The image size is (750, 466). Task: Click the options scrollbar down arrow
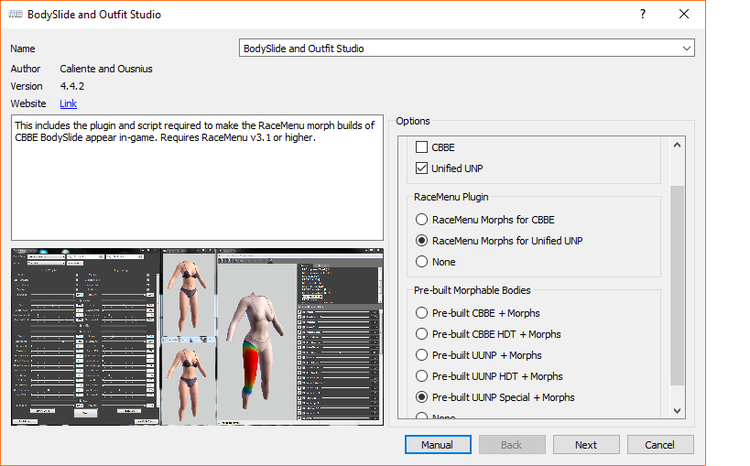(x=677, y=411)
